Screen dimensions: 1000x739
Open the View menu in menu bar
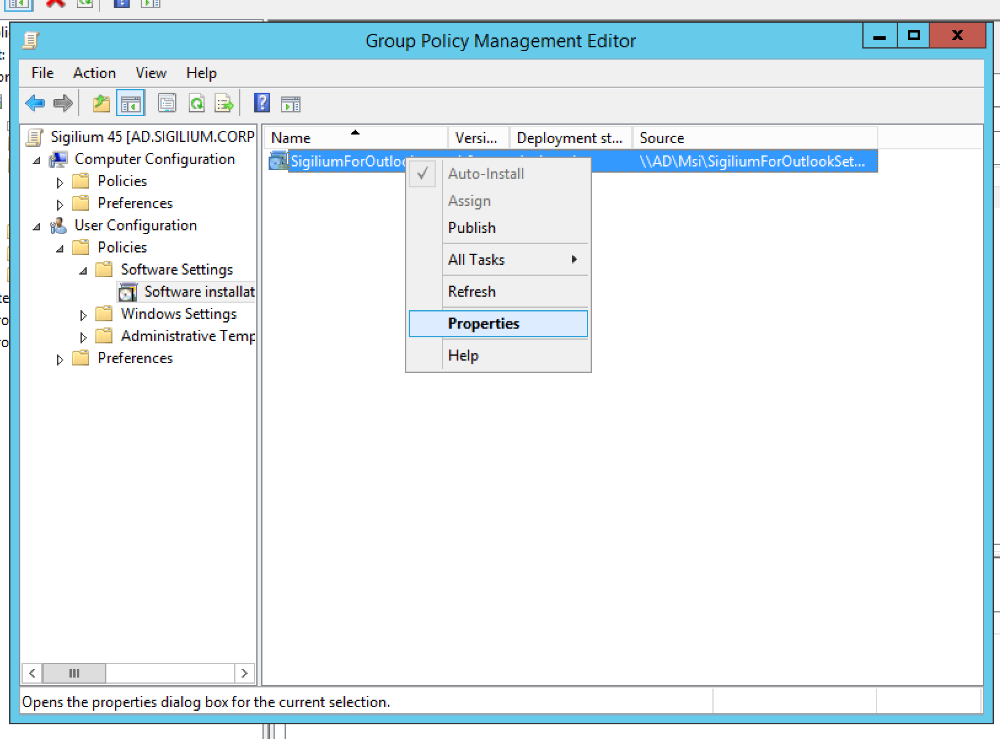[151, 73]
